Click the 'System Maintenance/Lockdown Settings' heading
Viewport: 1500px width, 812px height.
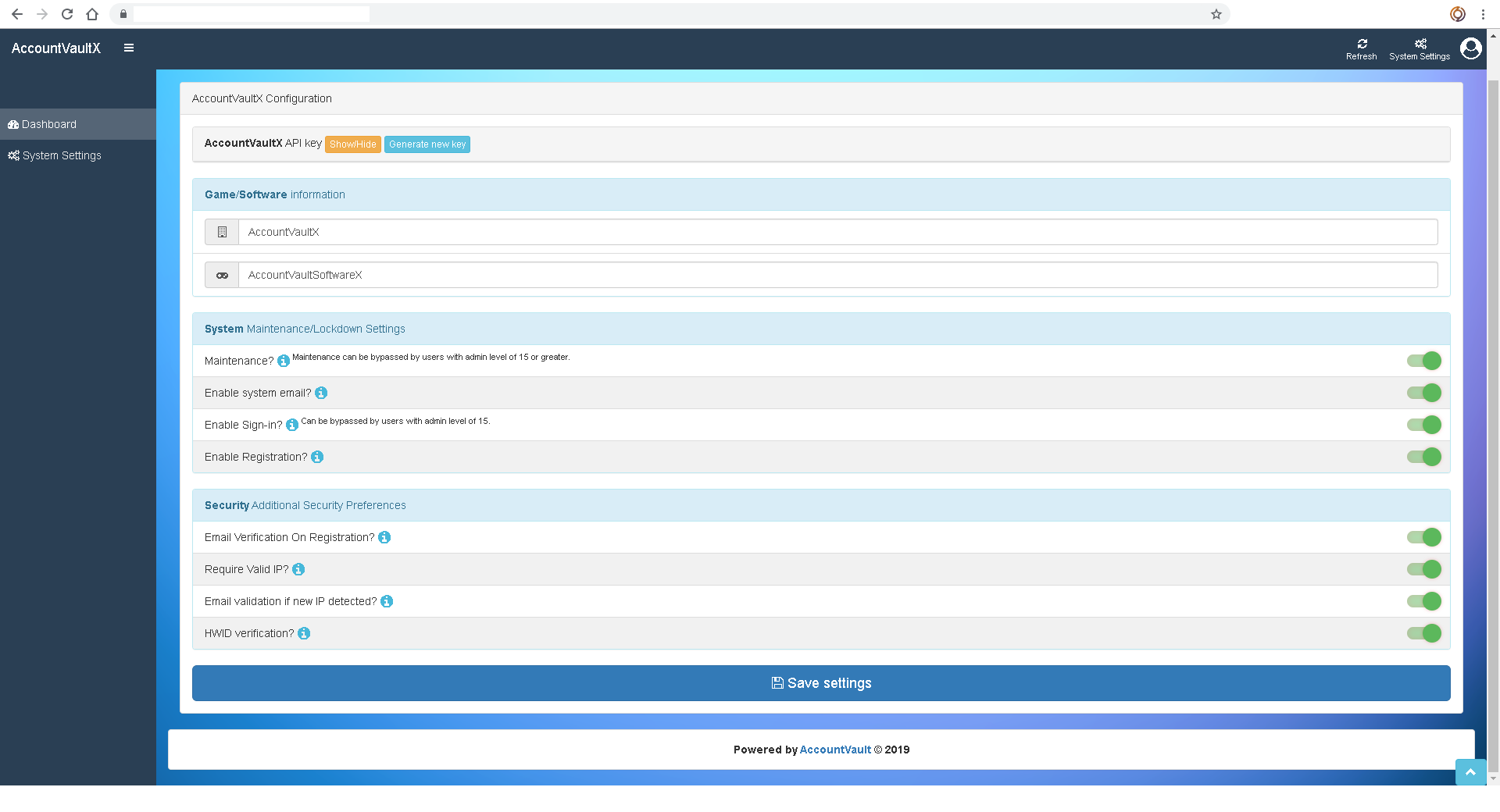tap(305, 329)
